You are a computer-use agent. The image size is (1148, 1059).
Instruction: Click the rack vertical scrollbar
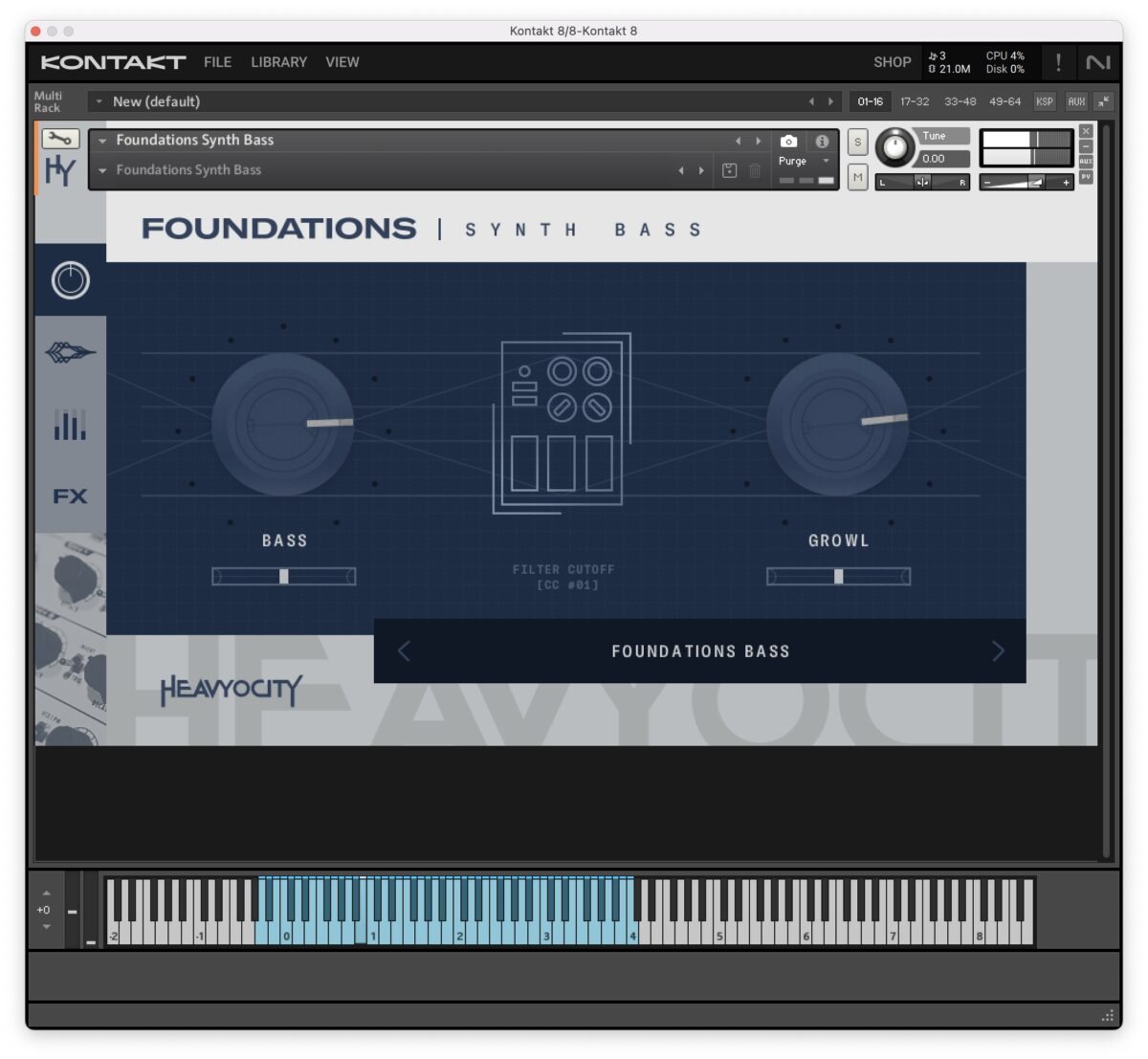[1107, 490]
